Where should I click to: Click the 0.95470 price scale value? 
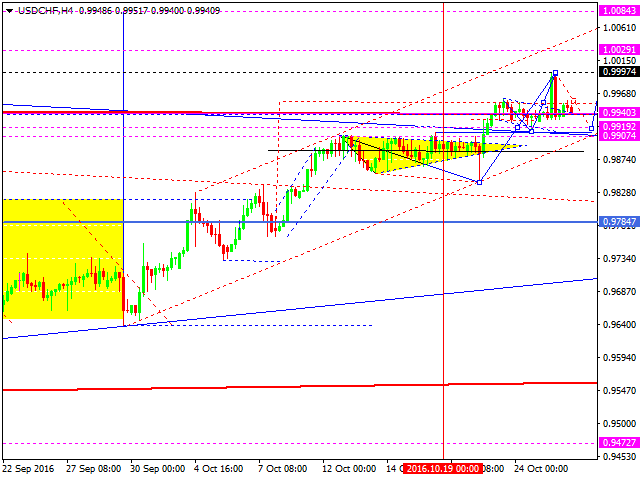pos(620,391)
